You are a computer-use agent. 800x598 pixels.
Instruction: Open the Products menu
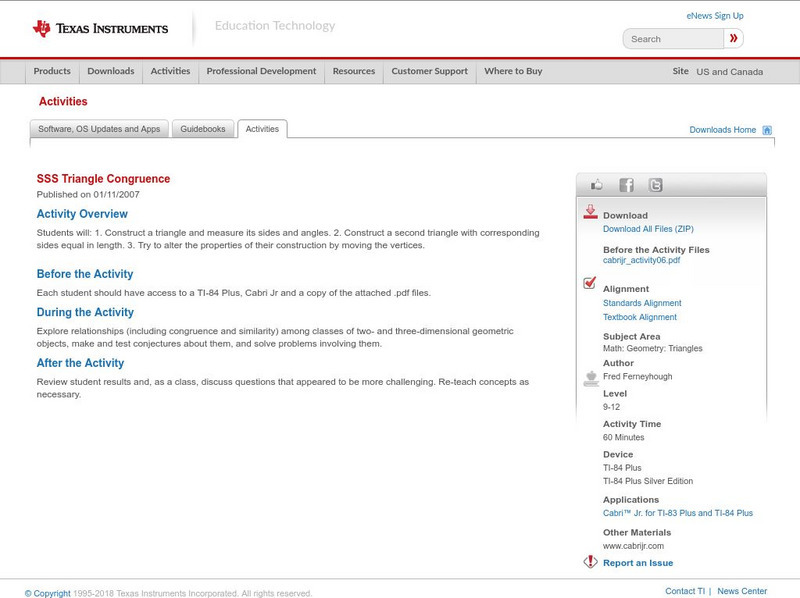pos(52,71)
